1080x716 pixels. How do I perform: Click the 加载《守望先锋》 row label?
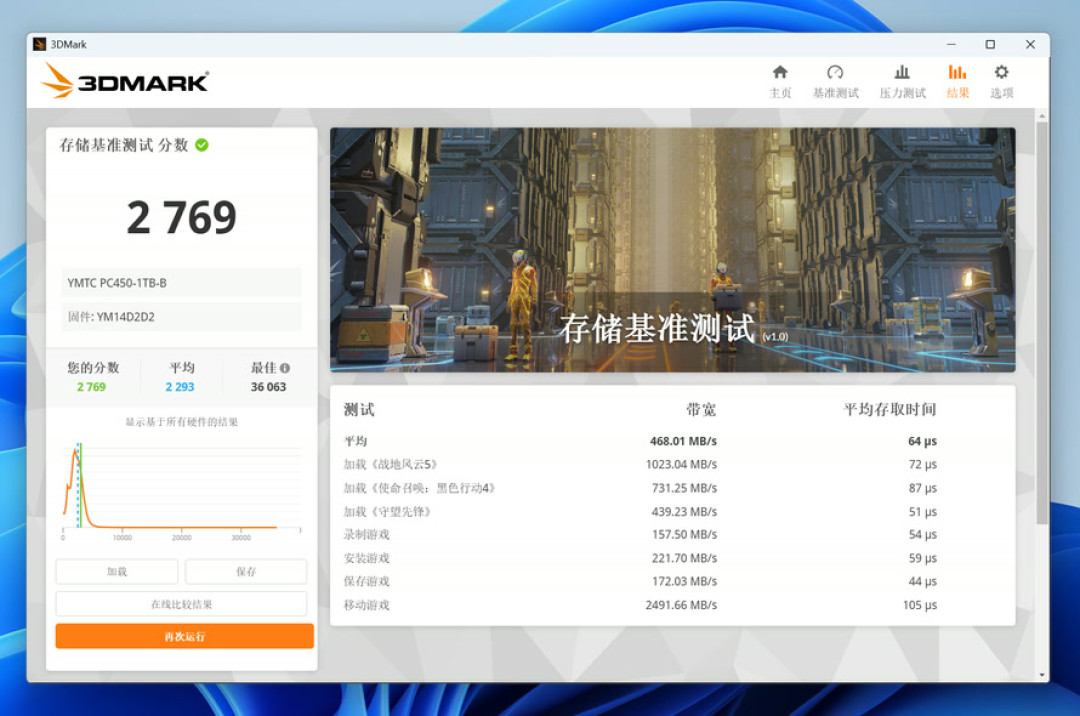[387, 512]
